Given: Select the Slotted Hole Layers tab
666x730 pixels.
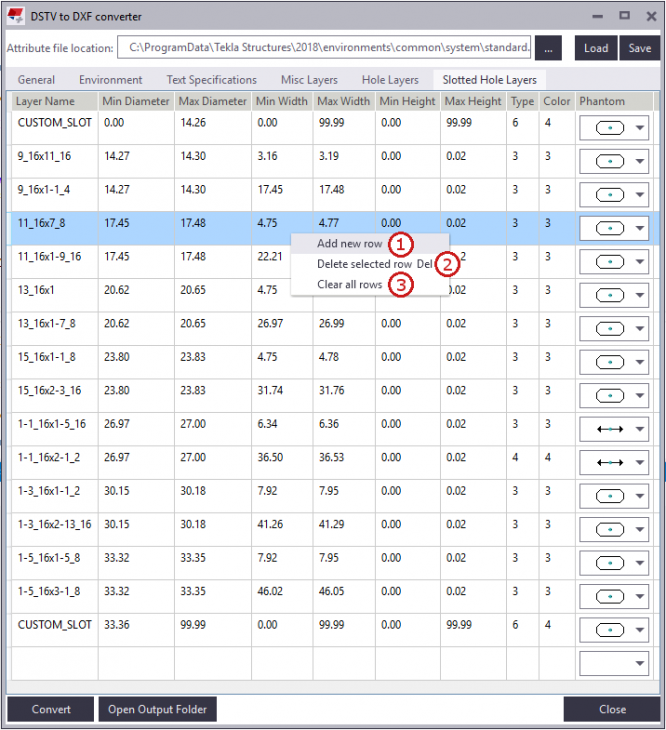Looking at the screenshot, I should [x=490, y=80].
